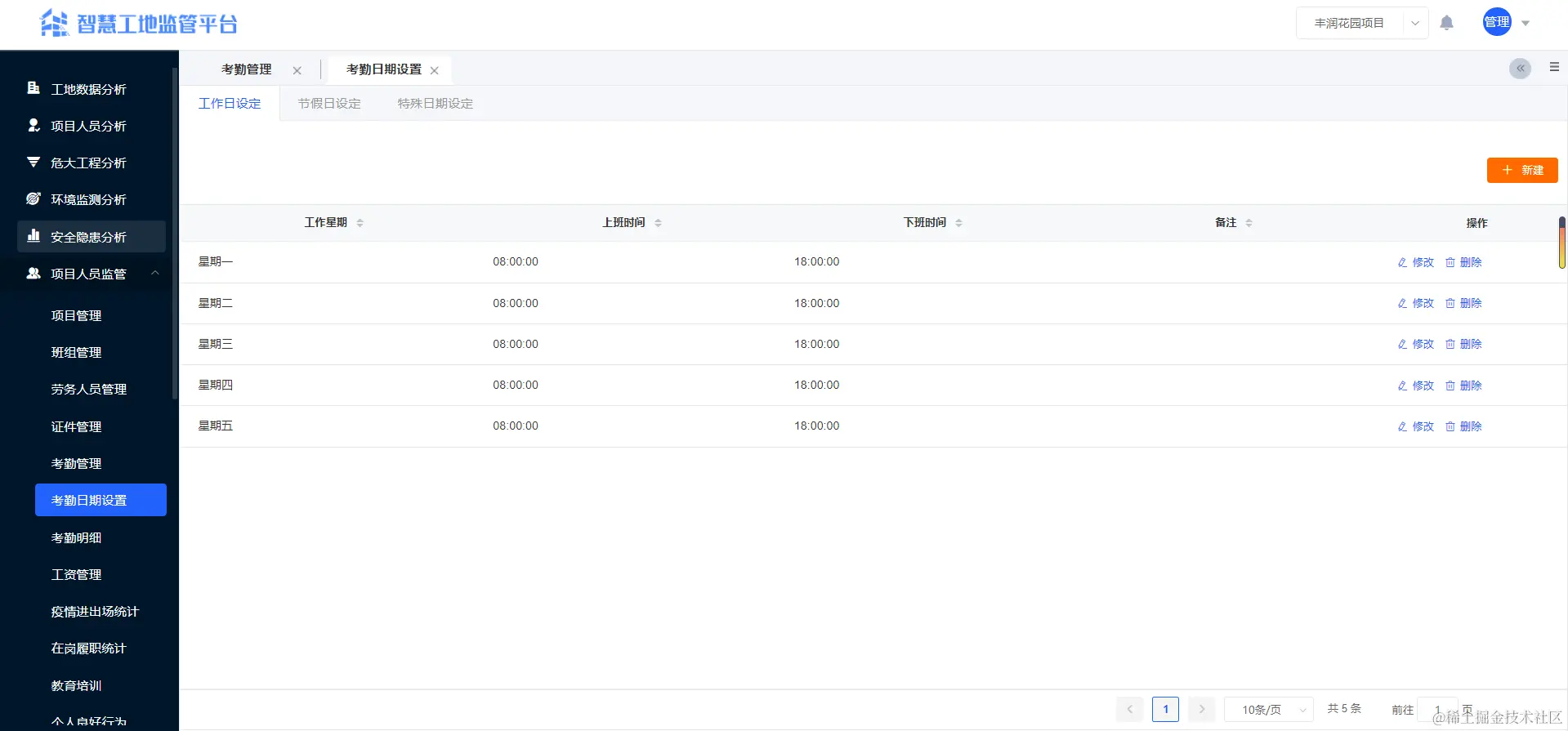Open the user avatar dropdown arrow

tap(1526, 23)
